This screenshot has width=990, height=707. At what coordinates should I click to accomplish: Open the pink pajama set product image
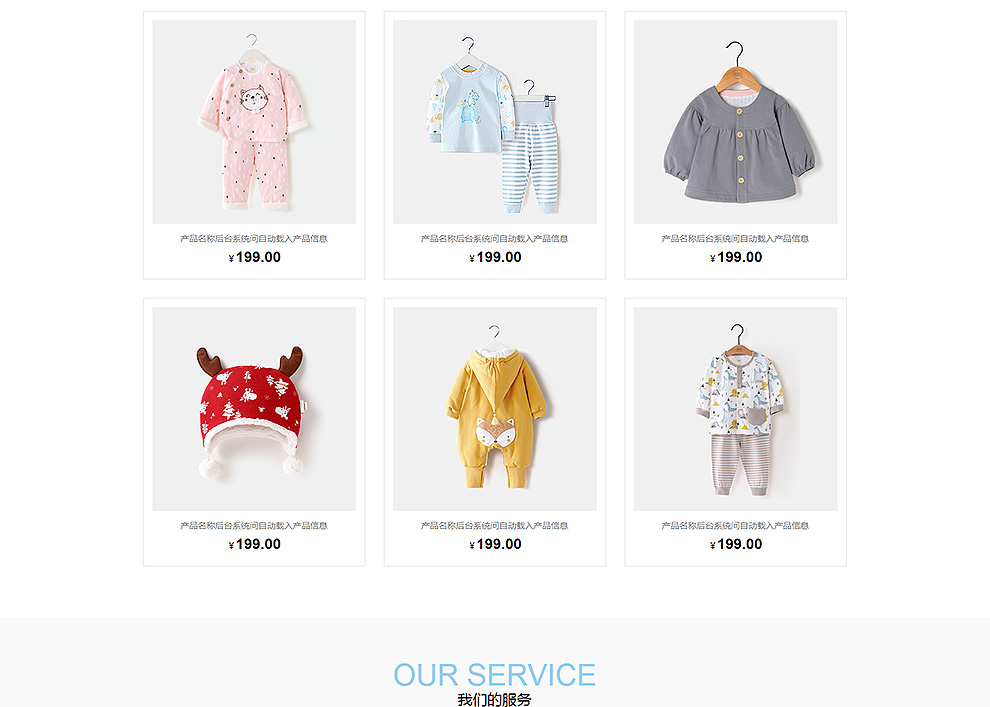(x=254, y=122)
